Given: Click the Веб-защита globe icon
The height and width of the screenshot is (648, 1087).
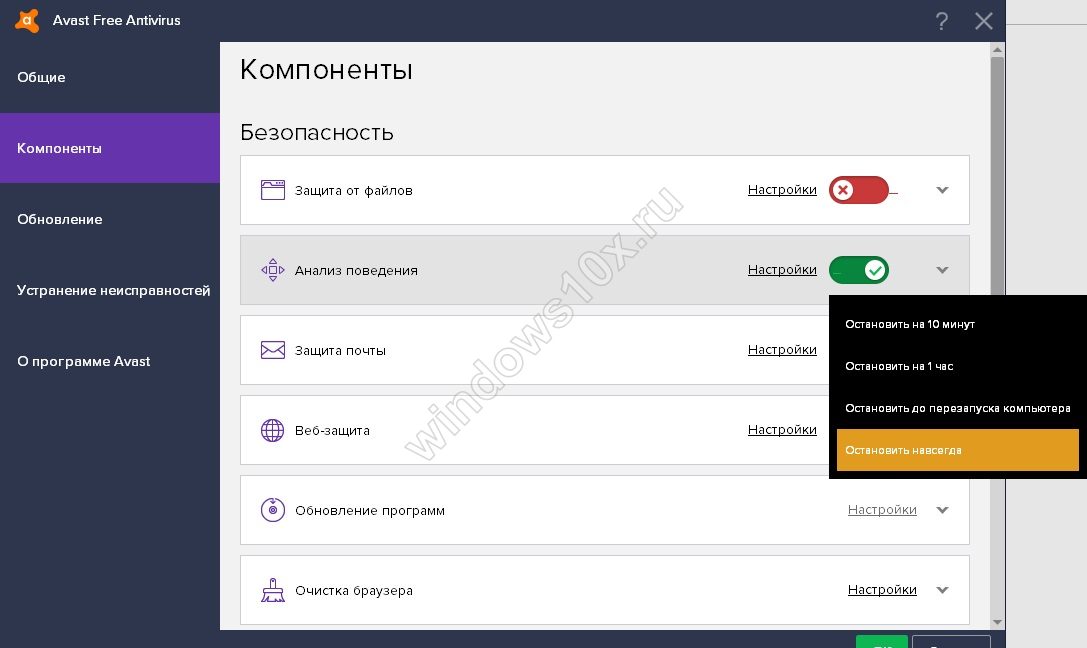Looking at the screenshot, I should 273,430.
